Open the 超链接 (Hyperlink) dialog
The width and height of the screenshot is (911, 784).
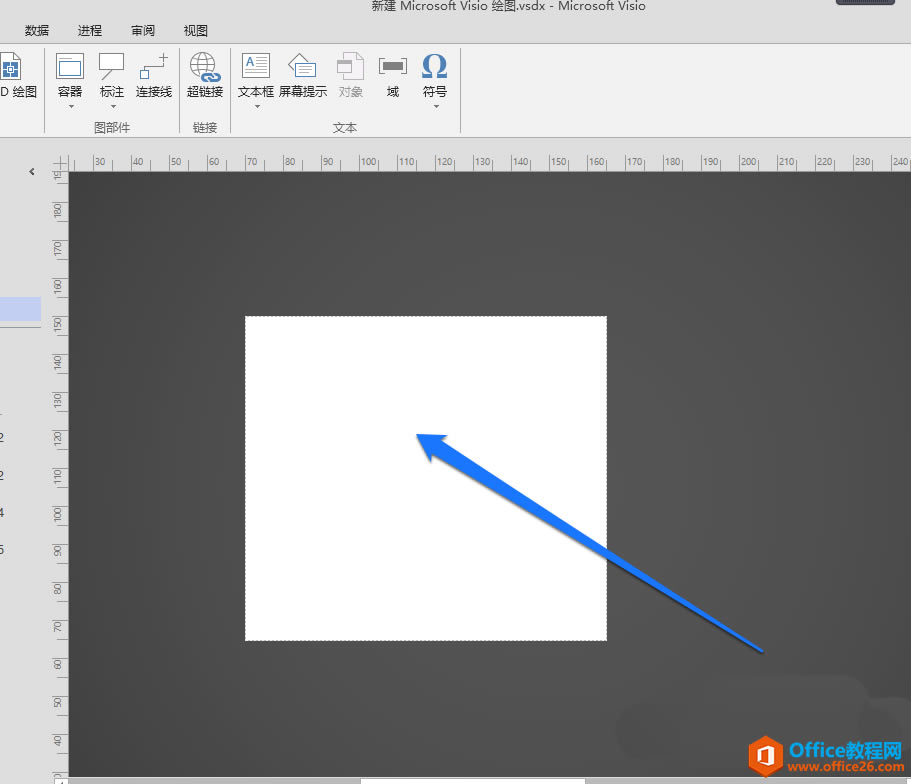coord(205,67)
